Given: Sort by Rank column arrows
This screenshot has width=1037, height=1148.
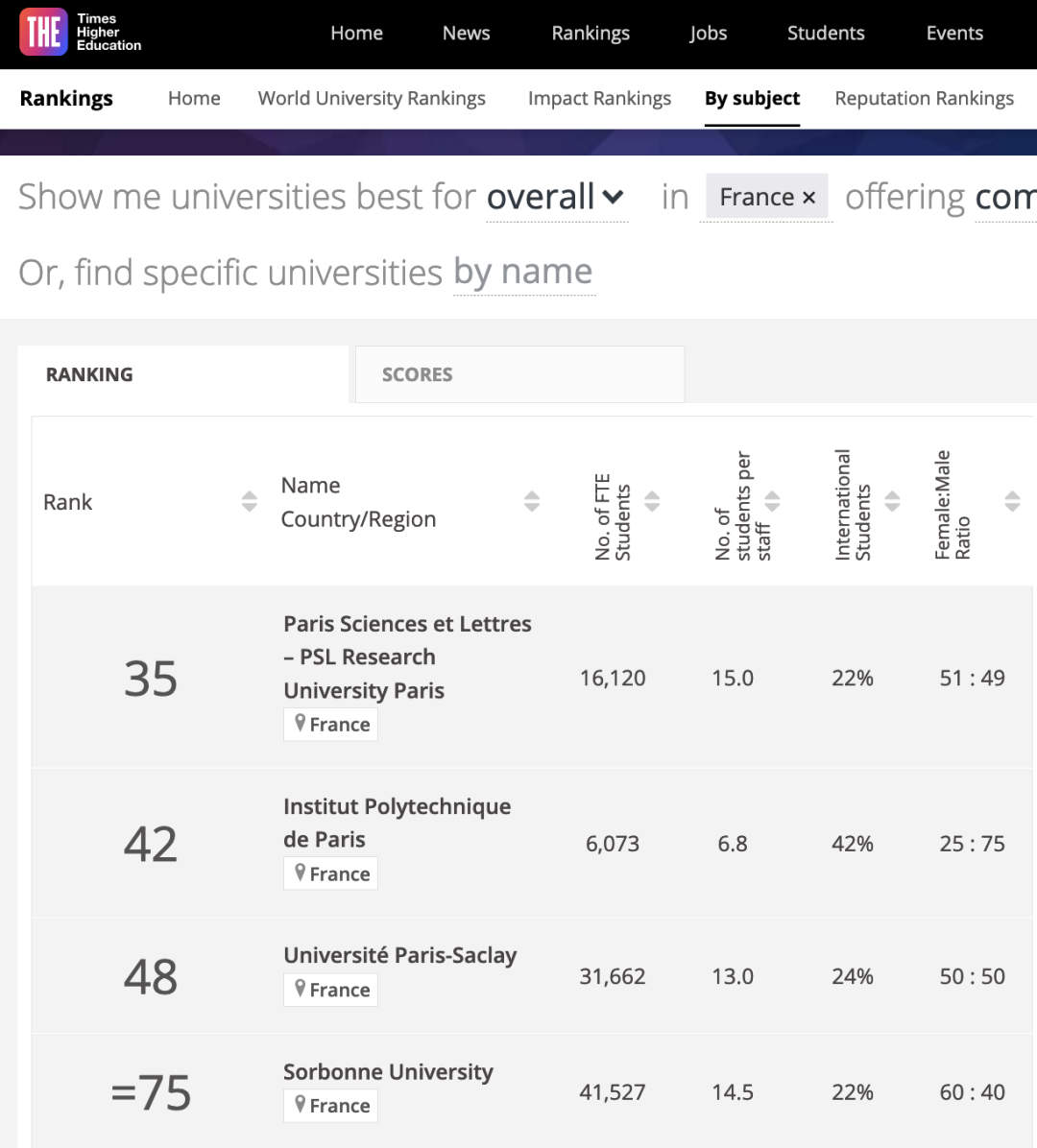Looking at the screenshot, I should 249,501.
